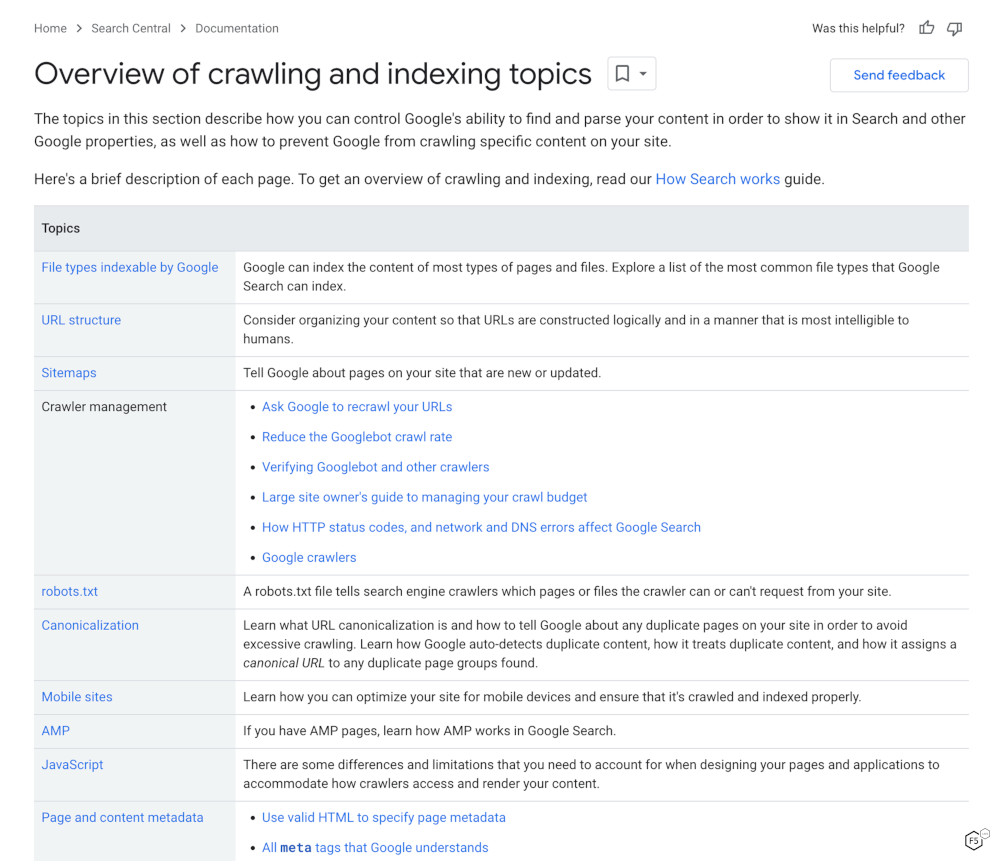
Task: Visit the URL structure topic
Action: pos(81,320)
